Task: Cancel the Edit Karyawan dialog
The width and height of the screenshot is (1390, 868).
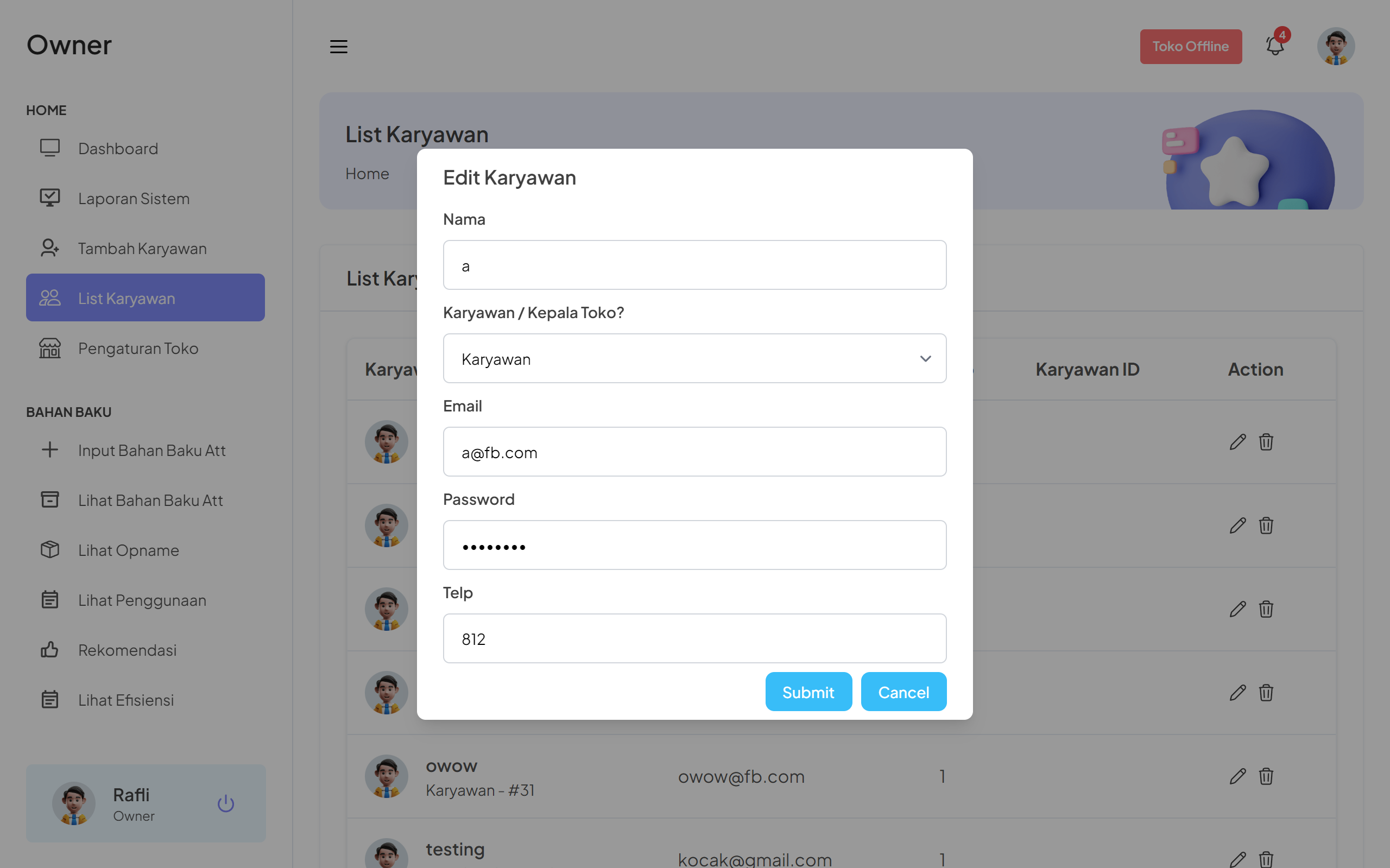Action: tap(903, 691)
